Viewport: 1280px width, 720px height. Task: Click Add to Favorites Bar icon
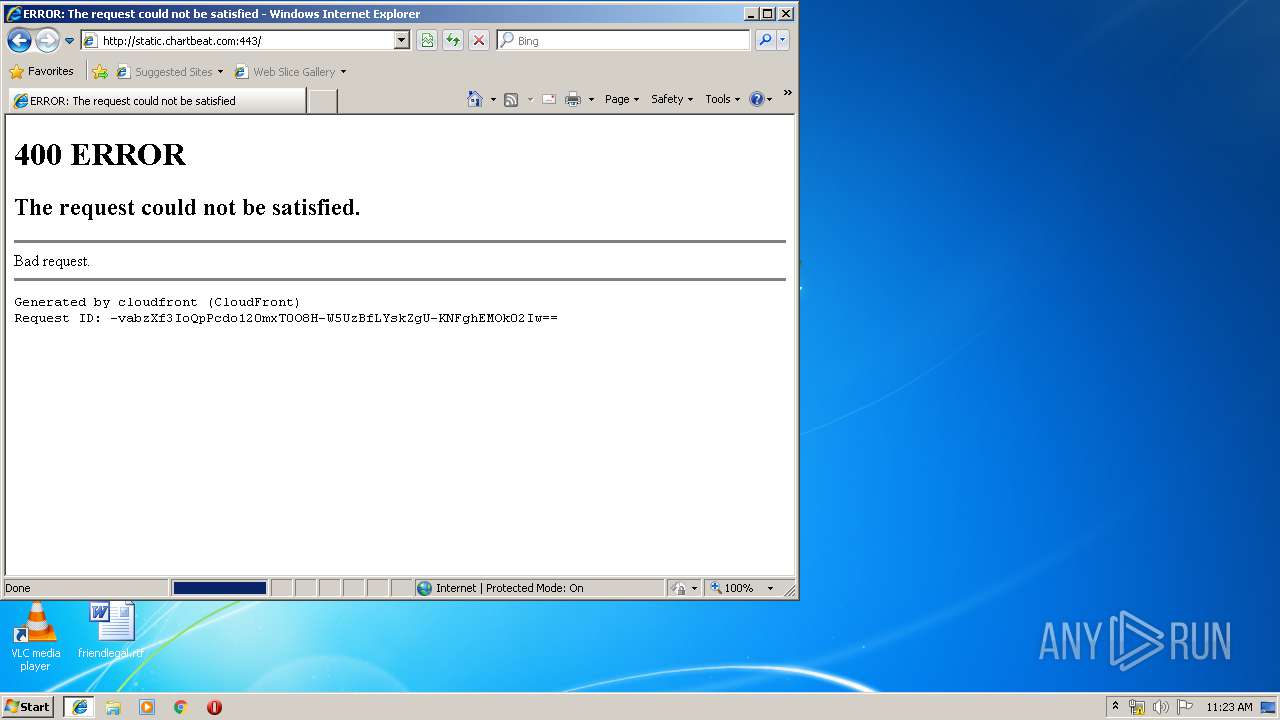(x=100, y=72)
